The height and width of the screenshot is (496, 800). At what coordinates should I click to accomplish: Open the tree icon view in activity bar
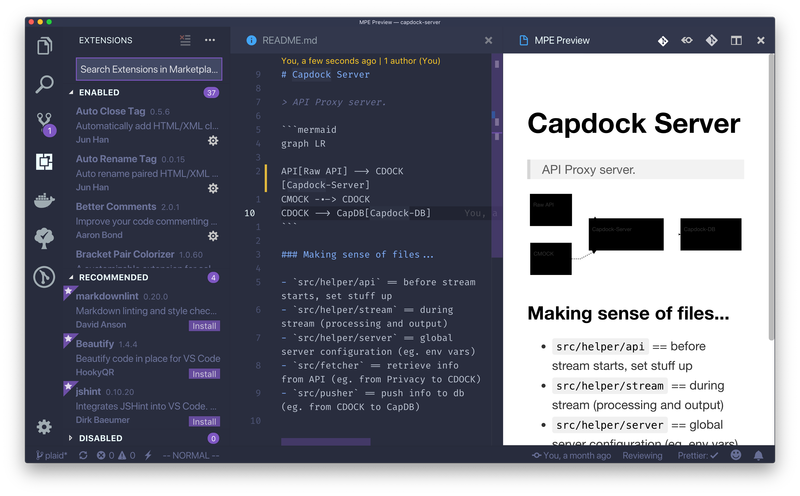pos(44,238)
